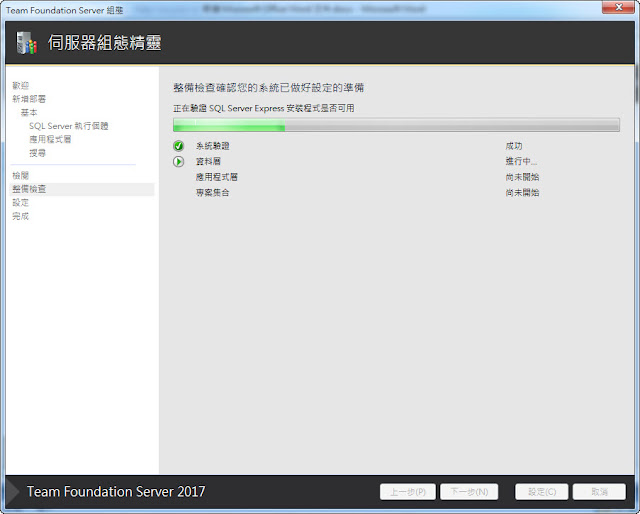Click the Team Foundation Server window title bar

(x=302, y=10)
